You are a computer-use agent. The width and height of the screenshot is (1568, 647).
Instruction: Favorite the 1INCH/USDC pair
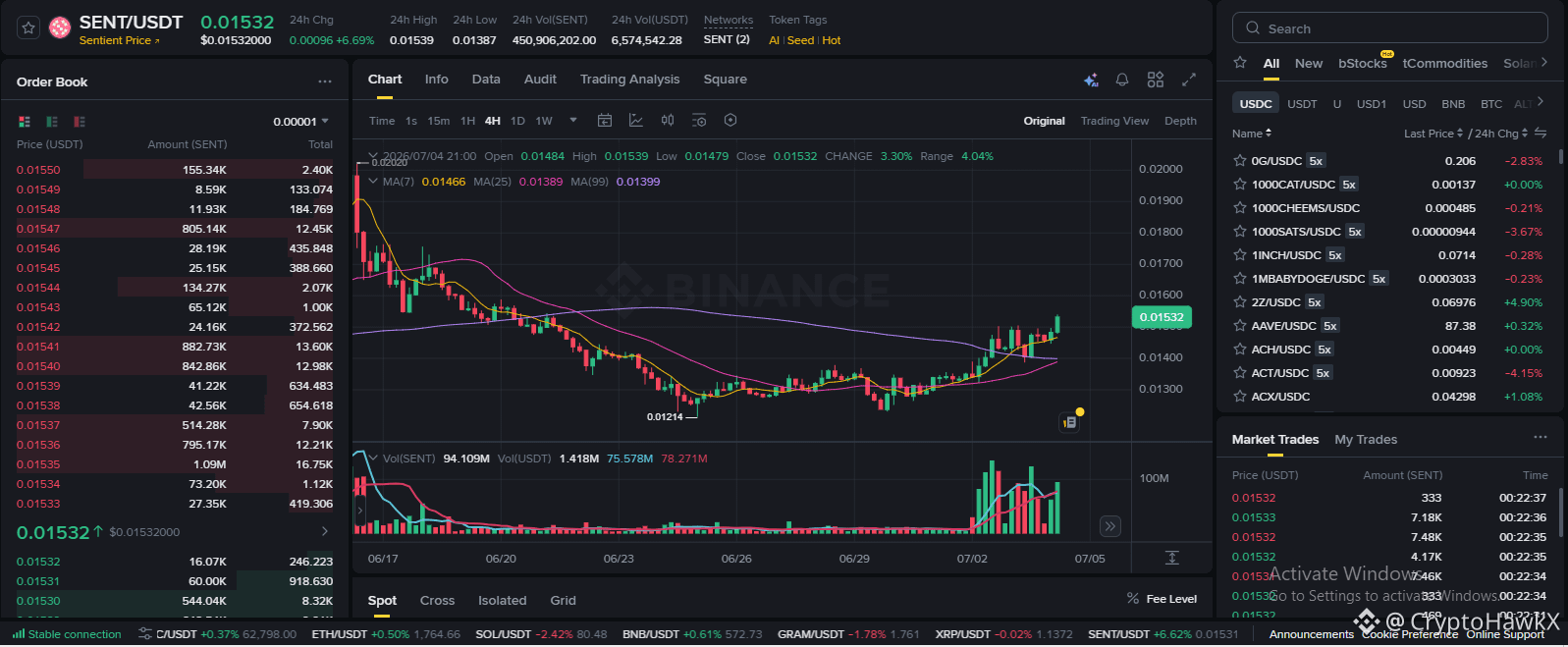tap(1240, 254)
